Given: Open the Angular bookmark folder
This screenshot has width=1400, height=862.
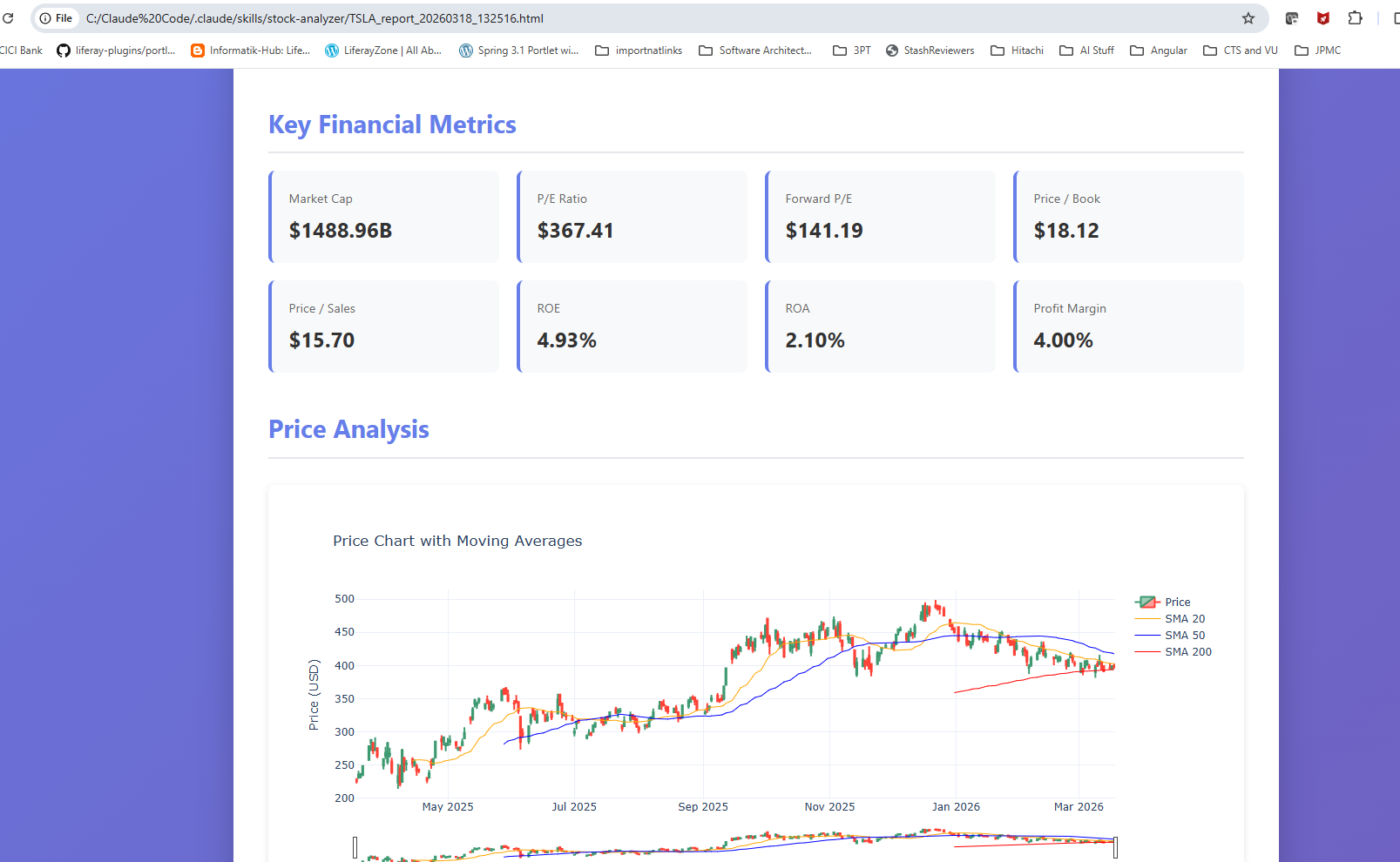Looking at the screenshot, I should [1158, 51].
